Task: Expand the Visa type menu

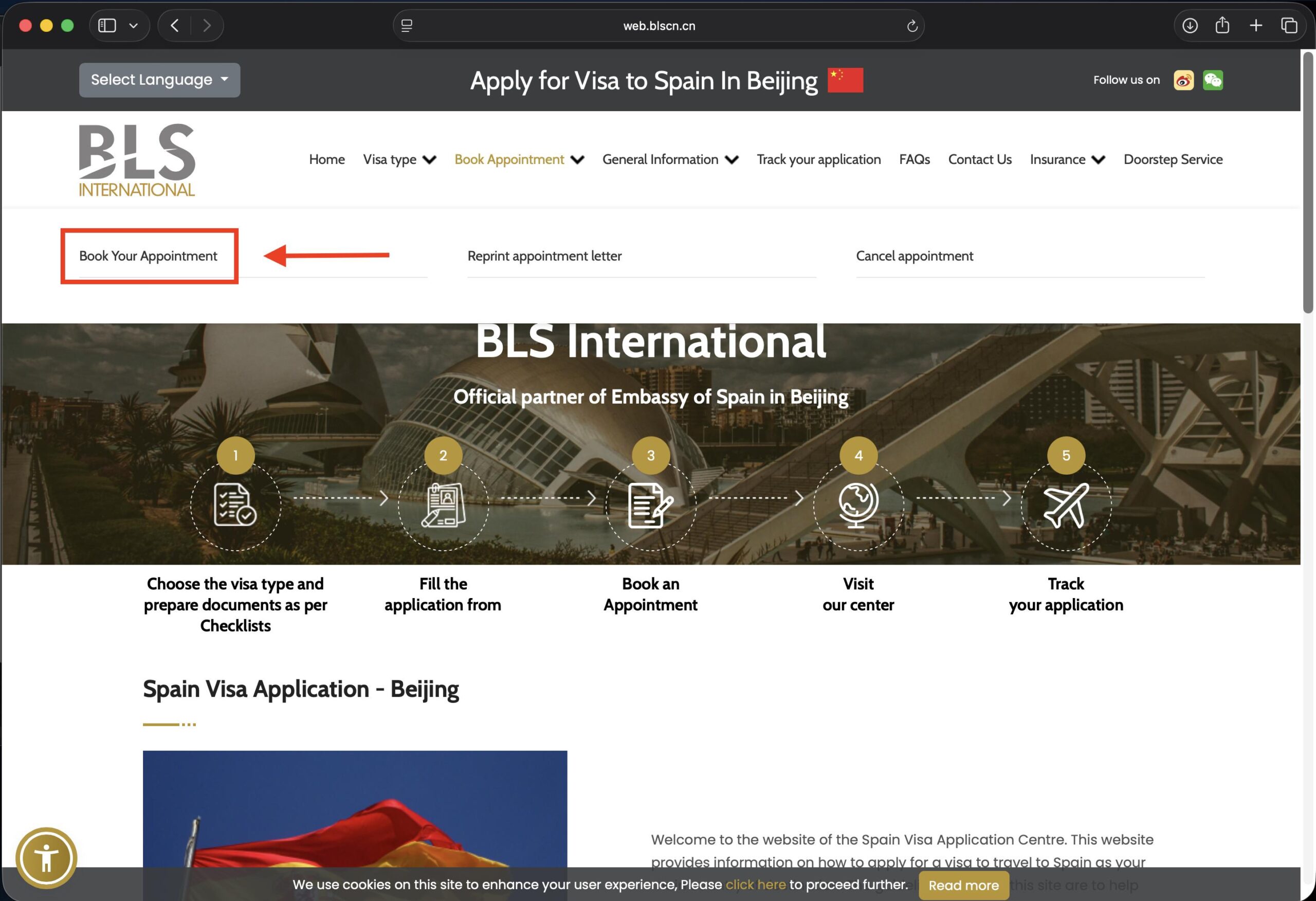Action: [x=400, y=160]
